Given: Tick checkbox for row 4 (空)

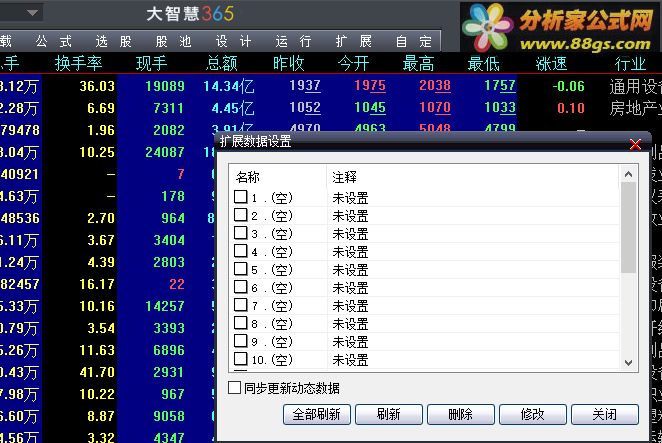Looking at the screenshot, I should click(241, 251).
